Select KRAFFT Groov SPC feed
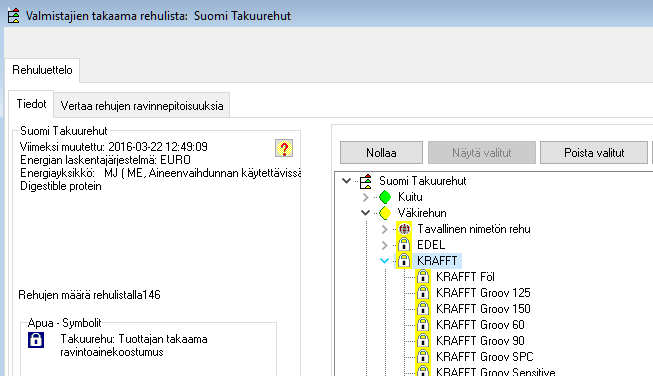 click(x=484, y=356)
